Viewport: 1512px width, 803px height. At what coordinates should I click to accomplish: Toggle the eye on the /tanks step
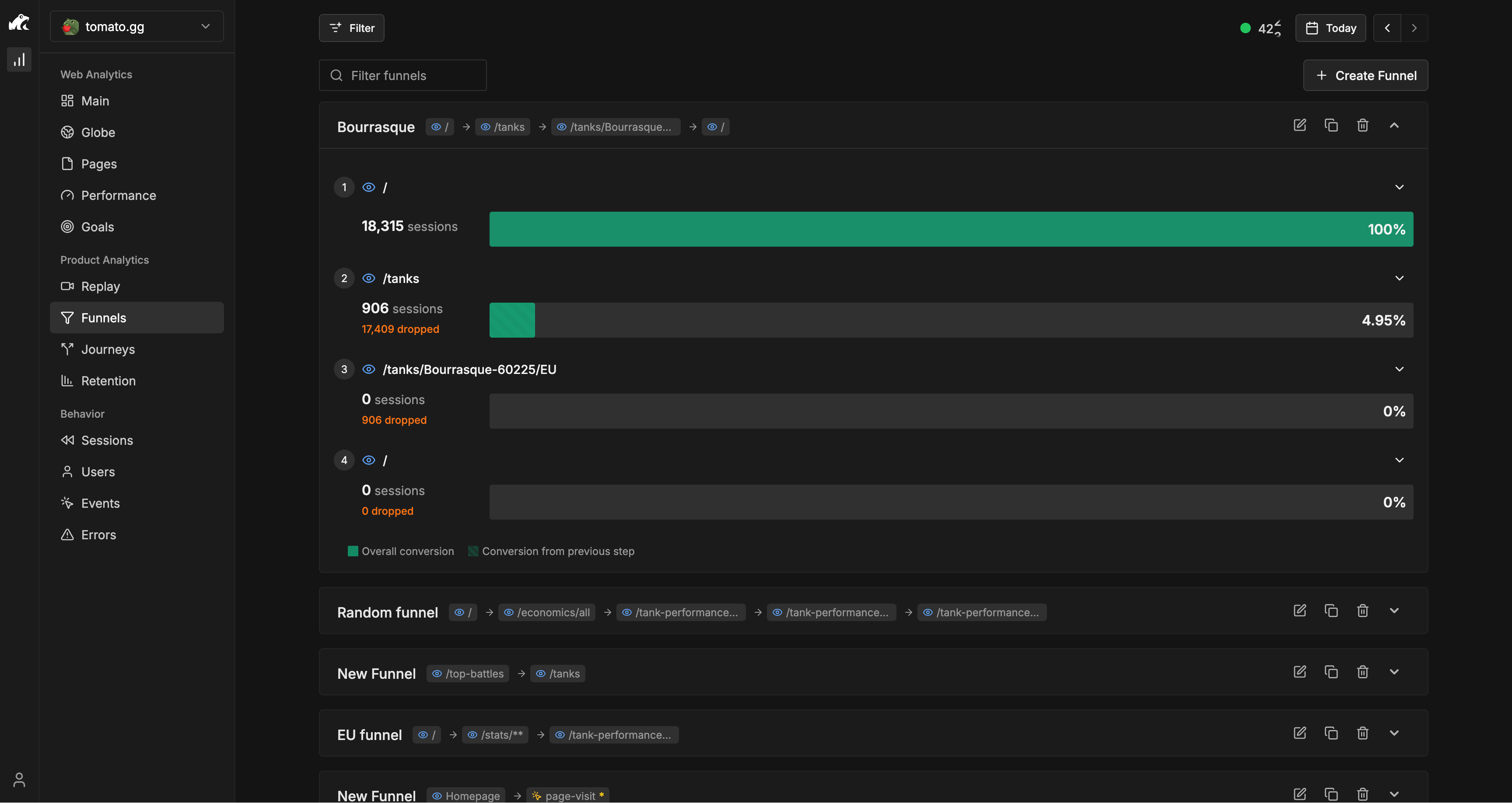(x=369, y=278)
